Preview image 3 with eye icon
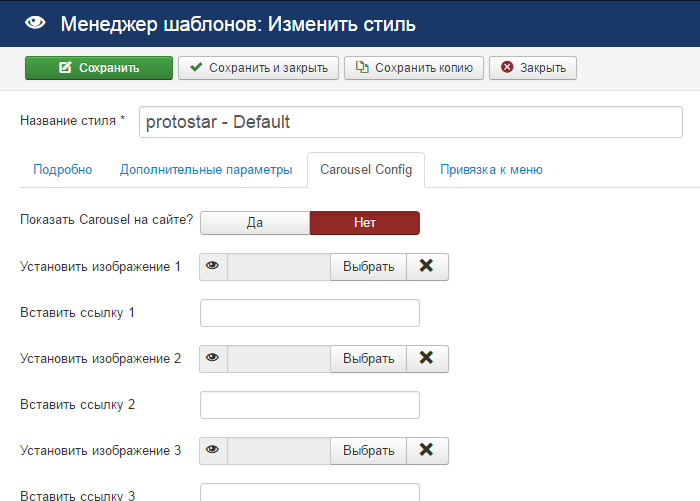The height and width of the screenshot is (501, 700). pos(213,451)
